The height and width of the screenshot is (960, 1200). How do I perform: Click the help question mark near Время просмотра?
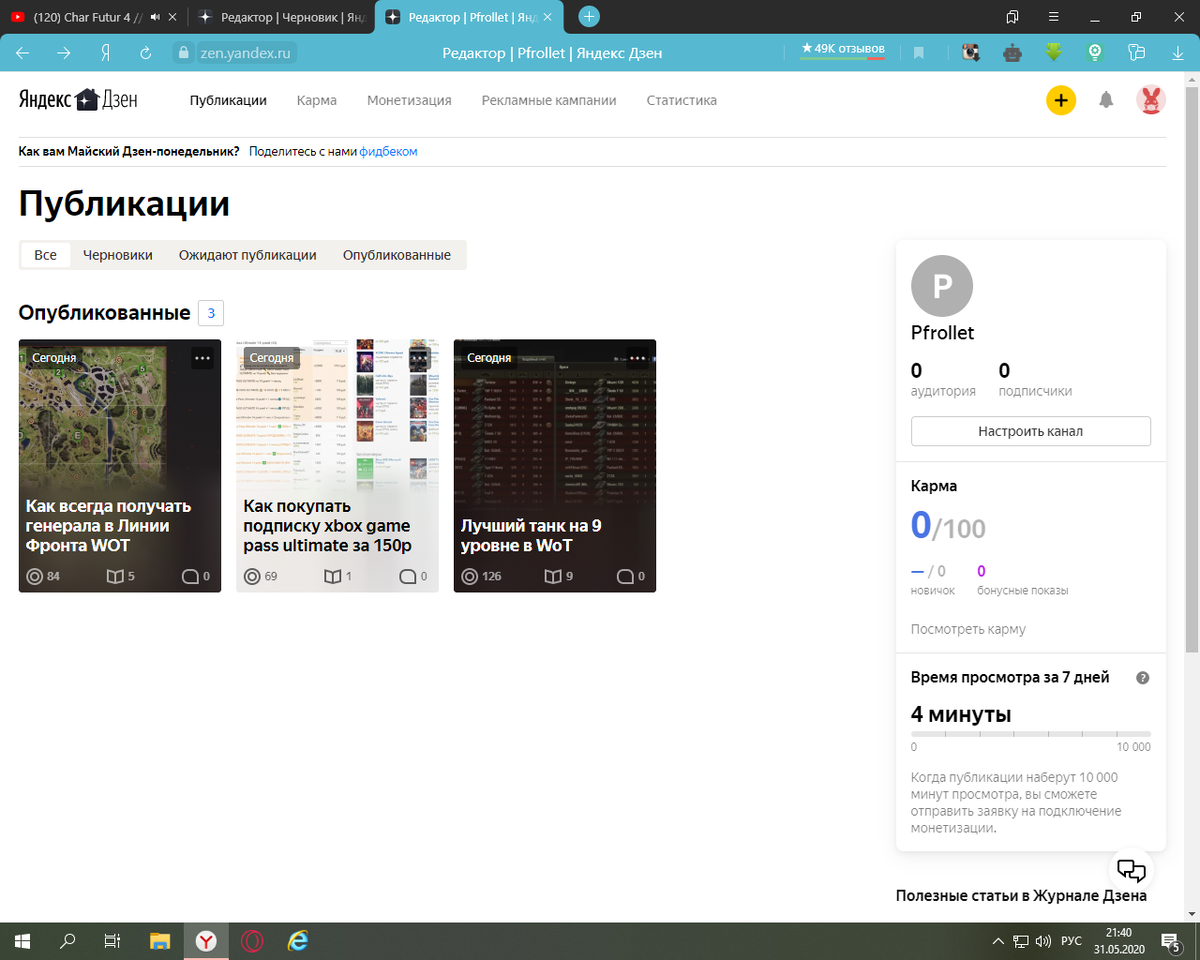click(x=1143, y=678)
